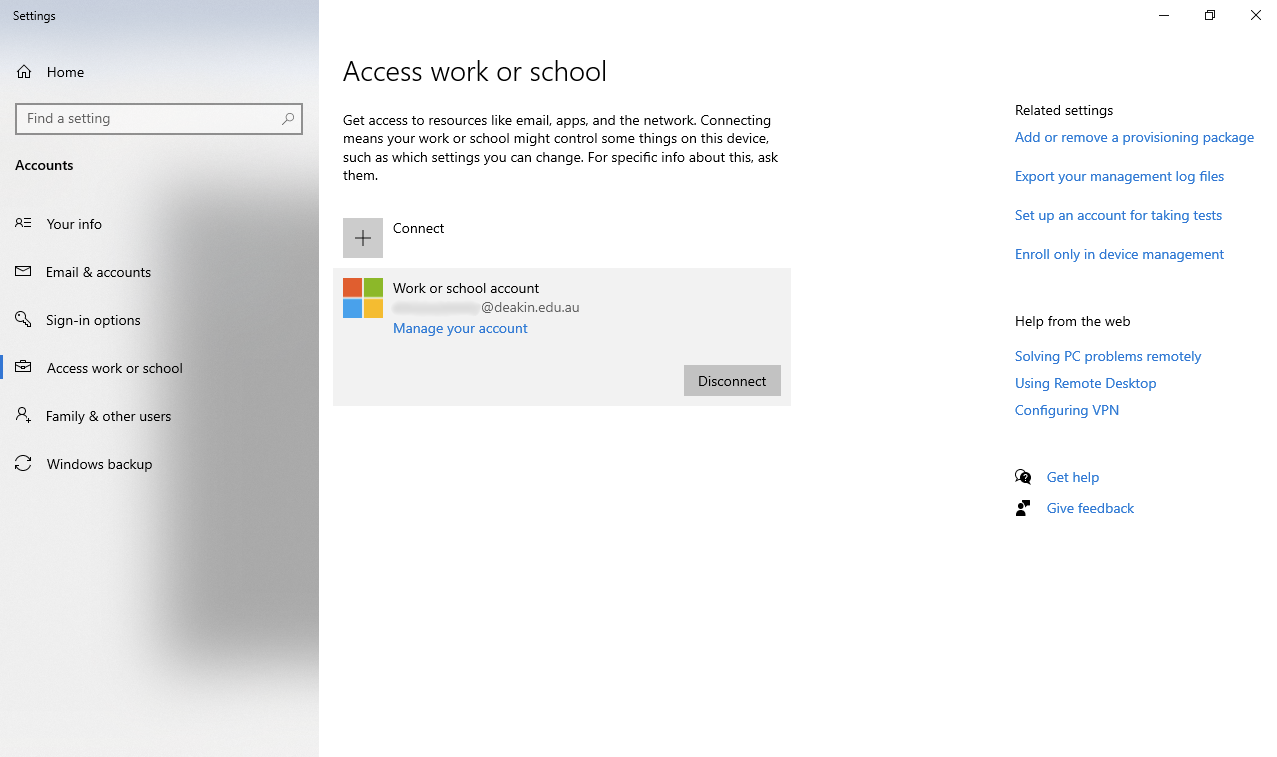Open Set up an account for taking tests
Screen dimensions: 1277x757
[1117, 215]
